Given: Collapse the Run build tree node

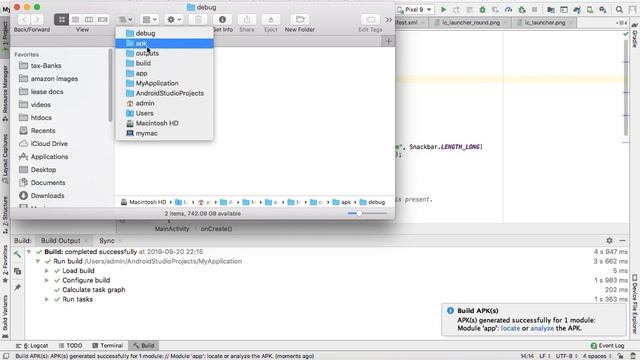Looking at the screenshot, I should click(x=38, y=261).
